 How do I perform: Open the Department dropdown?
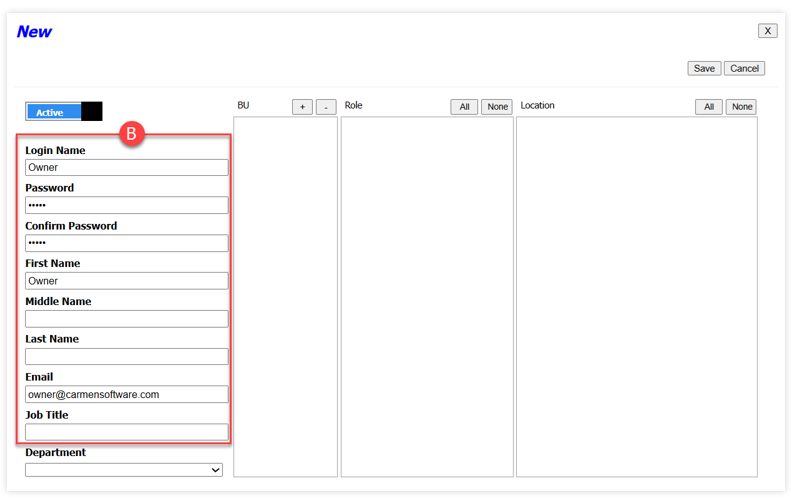[124, 470]
